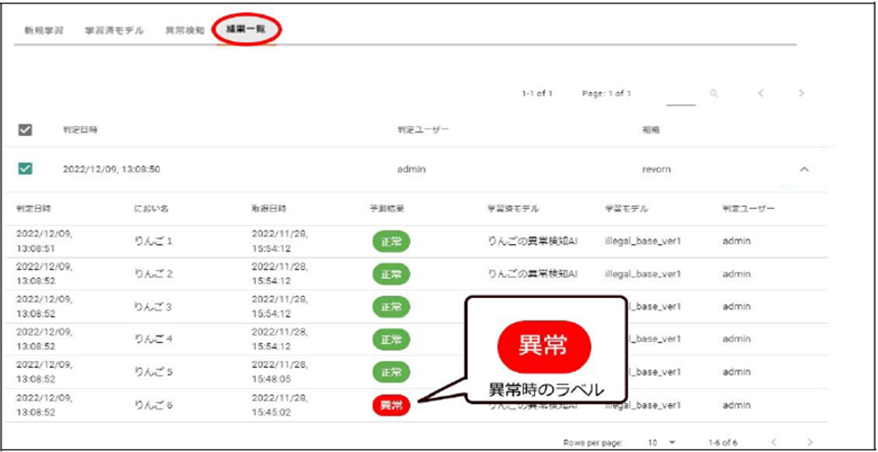Toggle the select-all checkbox in the header row
This screenshot has height=452, width=878.
coord(25,130)
